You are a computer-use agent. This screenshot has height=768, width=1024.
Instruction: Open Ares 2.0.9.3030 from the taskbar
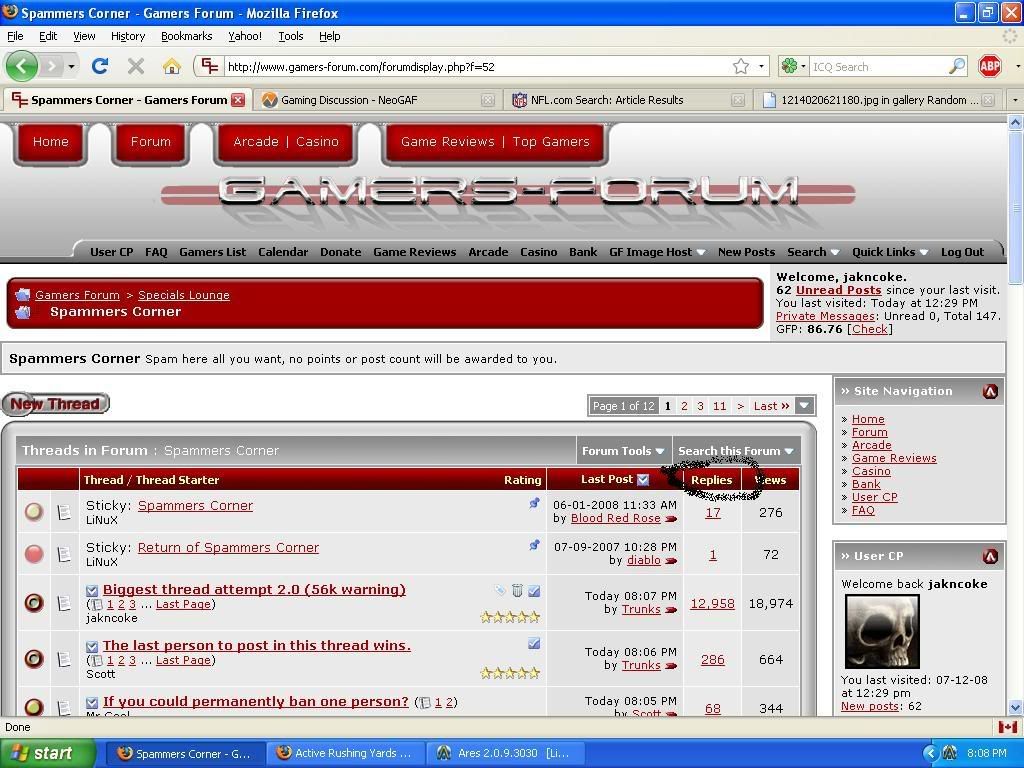[x=505, y=753]
